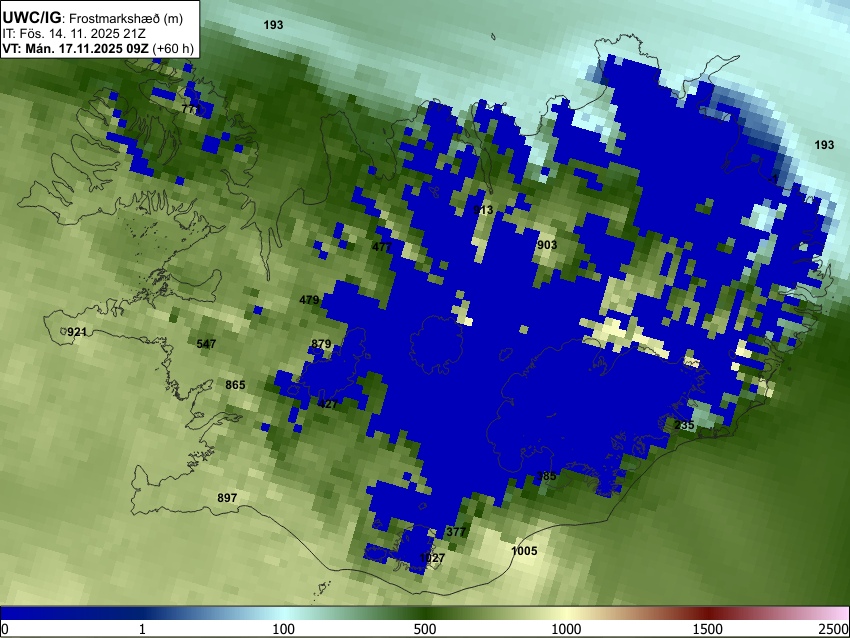The height and width of the screenshot is (638, 850).
Task: Click the 1005 value label
Action: 524,551
